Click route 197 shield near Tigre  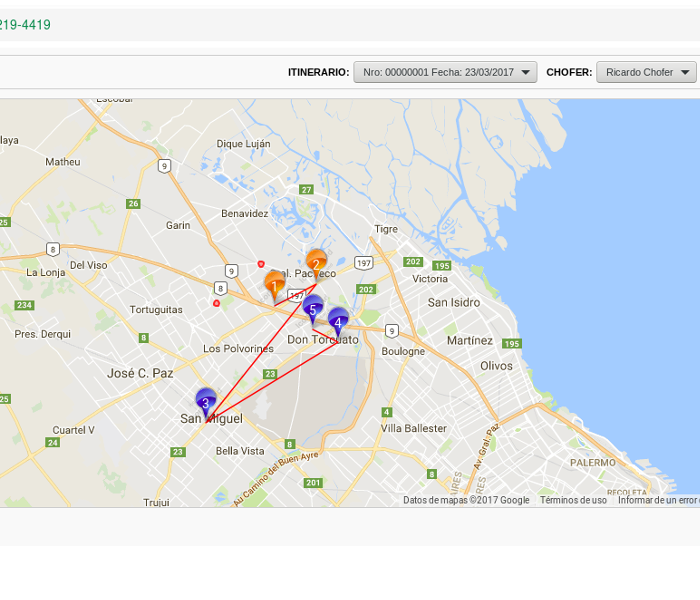click(x=364, y=263)
